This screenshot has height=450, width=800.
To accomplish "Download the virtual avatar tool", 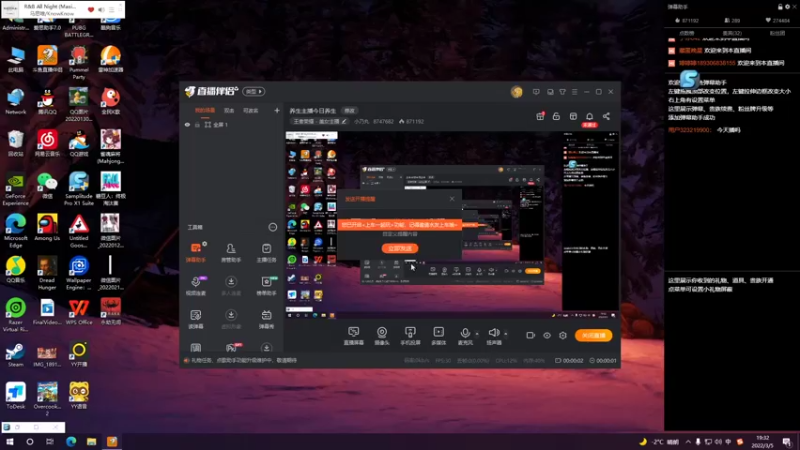I will click(231, 319).
